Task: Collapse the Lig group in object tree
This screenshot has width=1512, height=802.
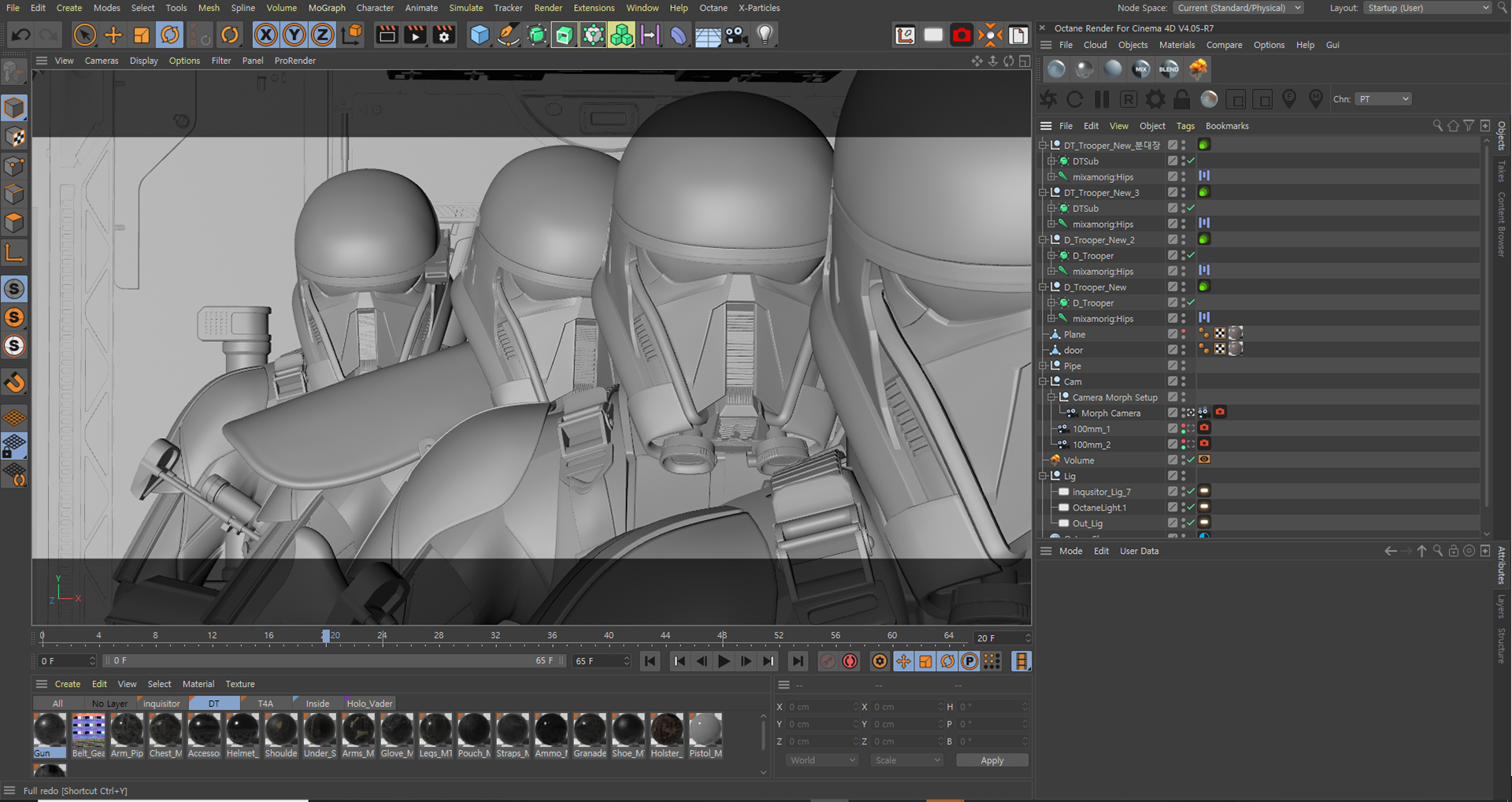Action: pos(1043,476)
